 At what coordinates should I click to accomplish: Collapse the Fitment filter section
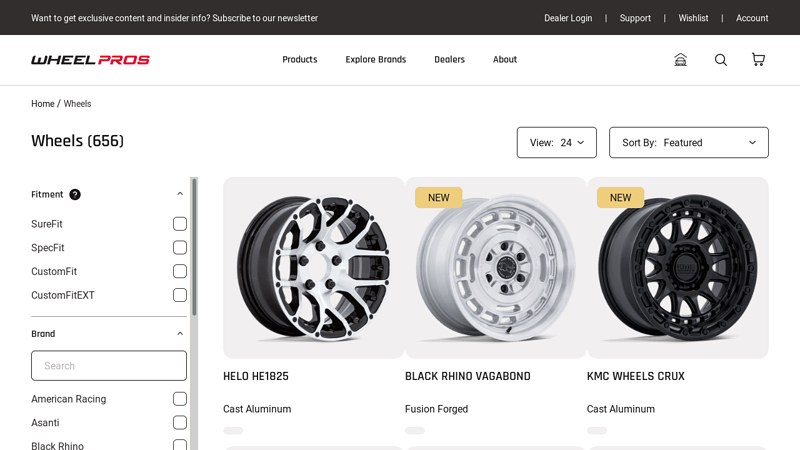coord(180,194)
